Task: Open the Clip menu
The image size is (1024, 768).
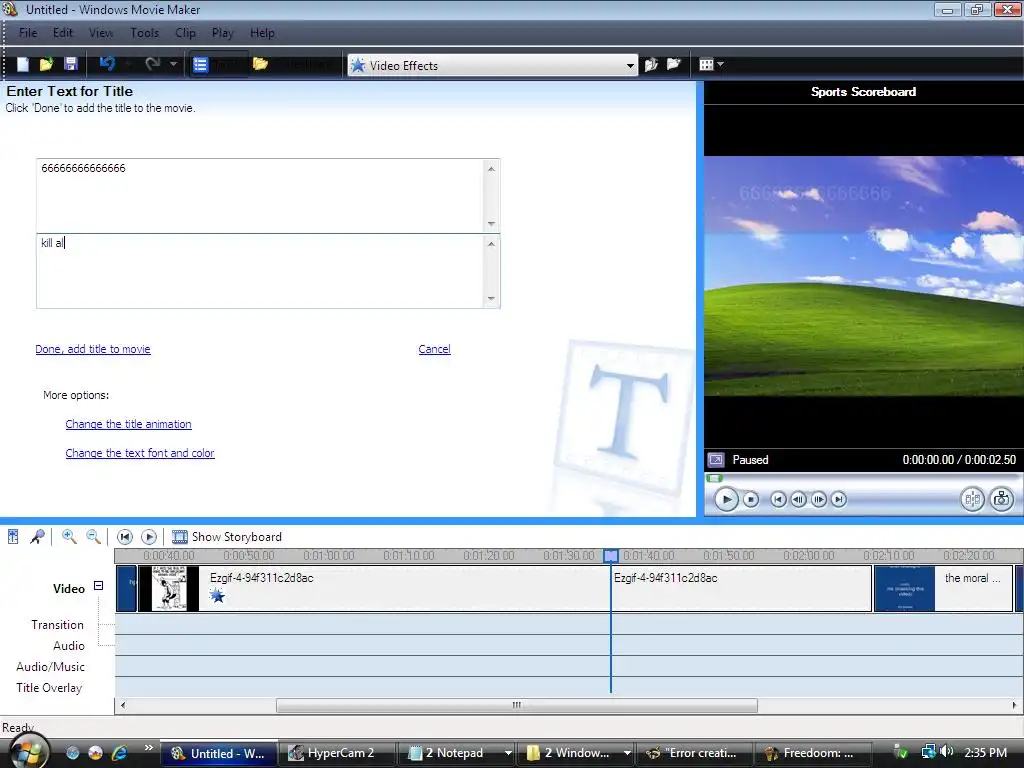Action: pos(185,33)
